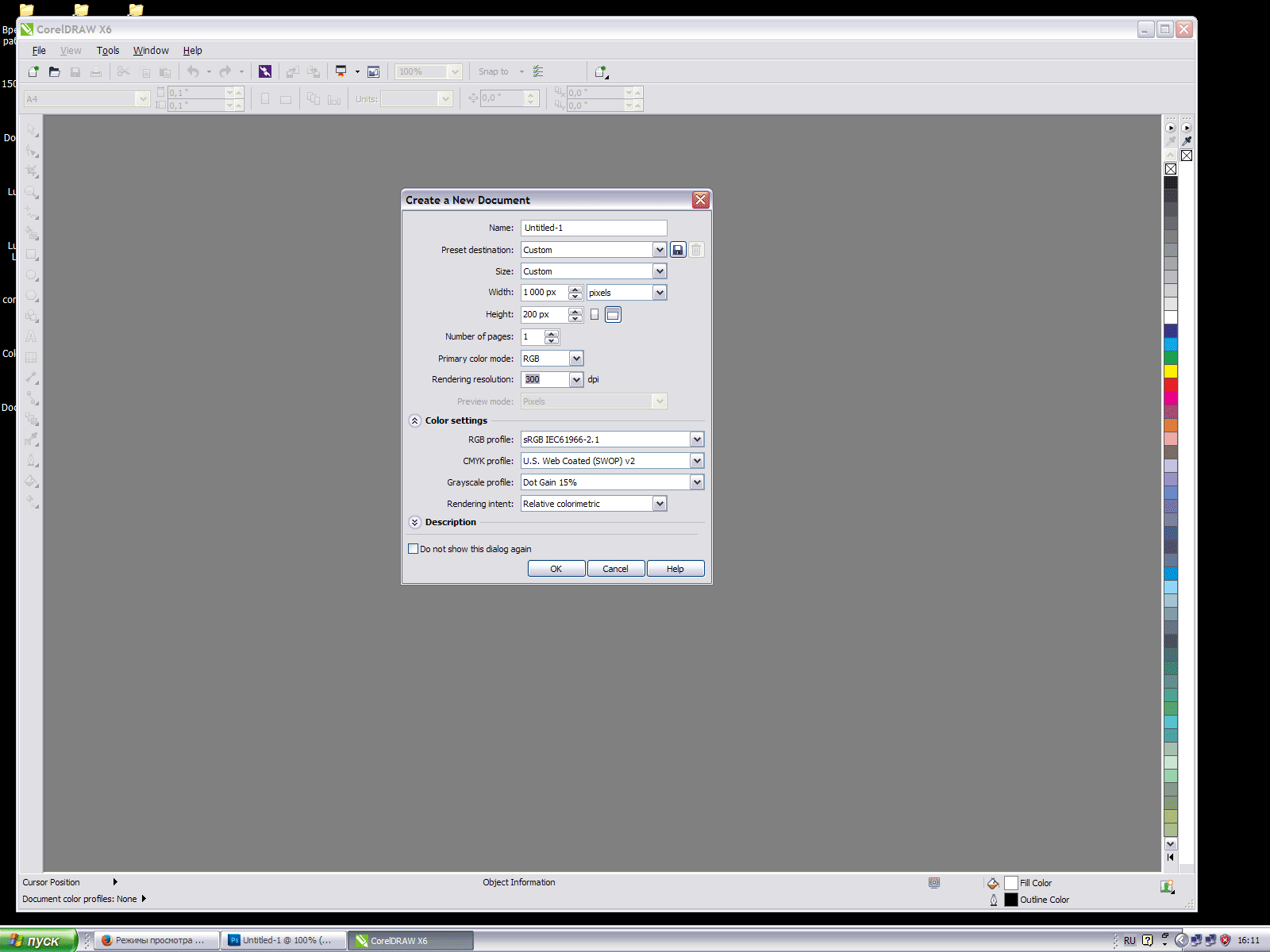Click the Cursor Position flyout arrow
Image resolution: width=1270 pixels, height=952 pixels.
(x=115, y=882)
